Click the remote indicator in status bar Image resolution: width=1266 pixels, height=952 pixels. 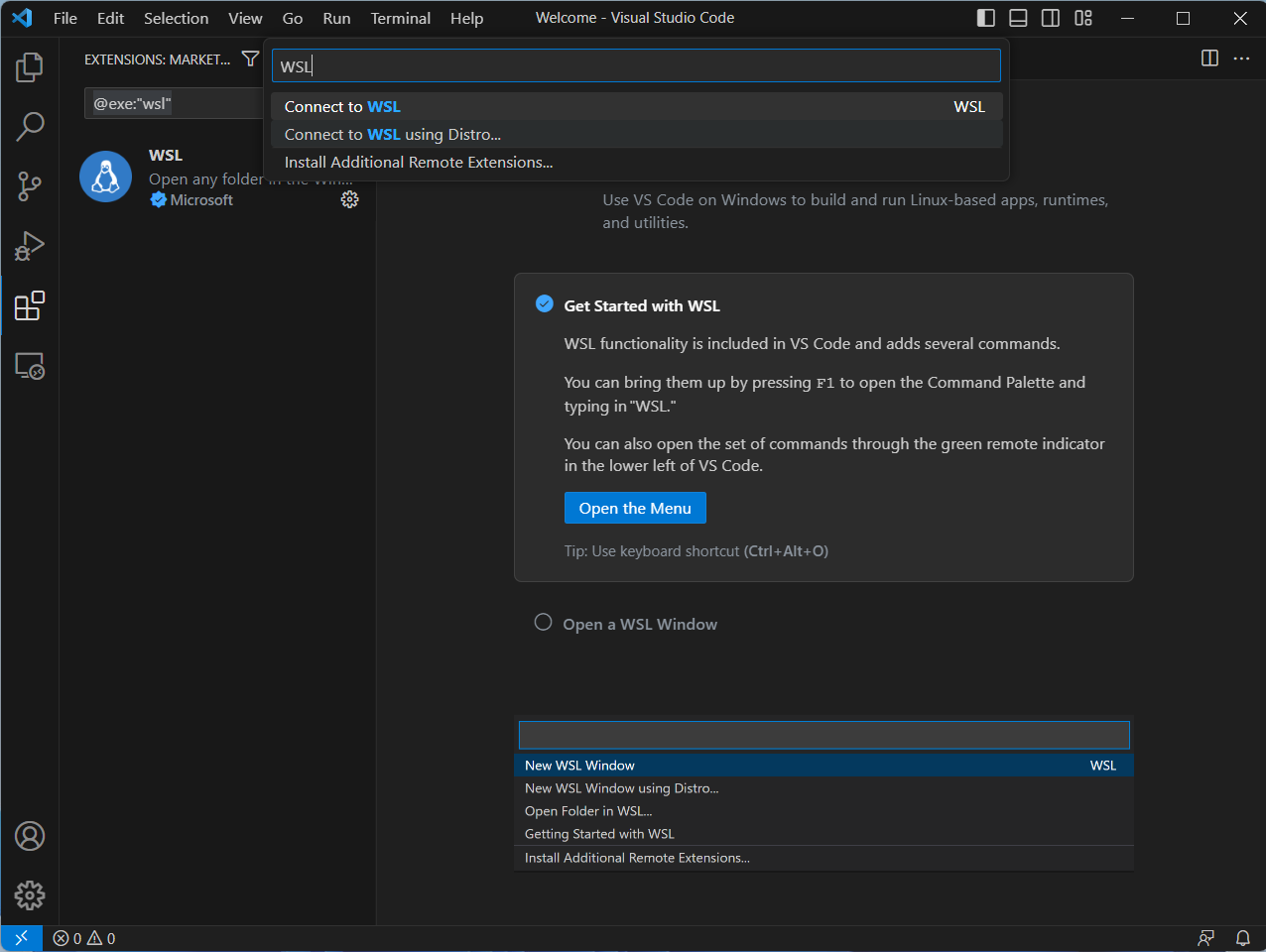tap(21, 938)
